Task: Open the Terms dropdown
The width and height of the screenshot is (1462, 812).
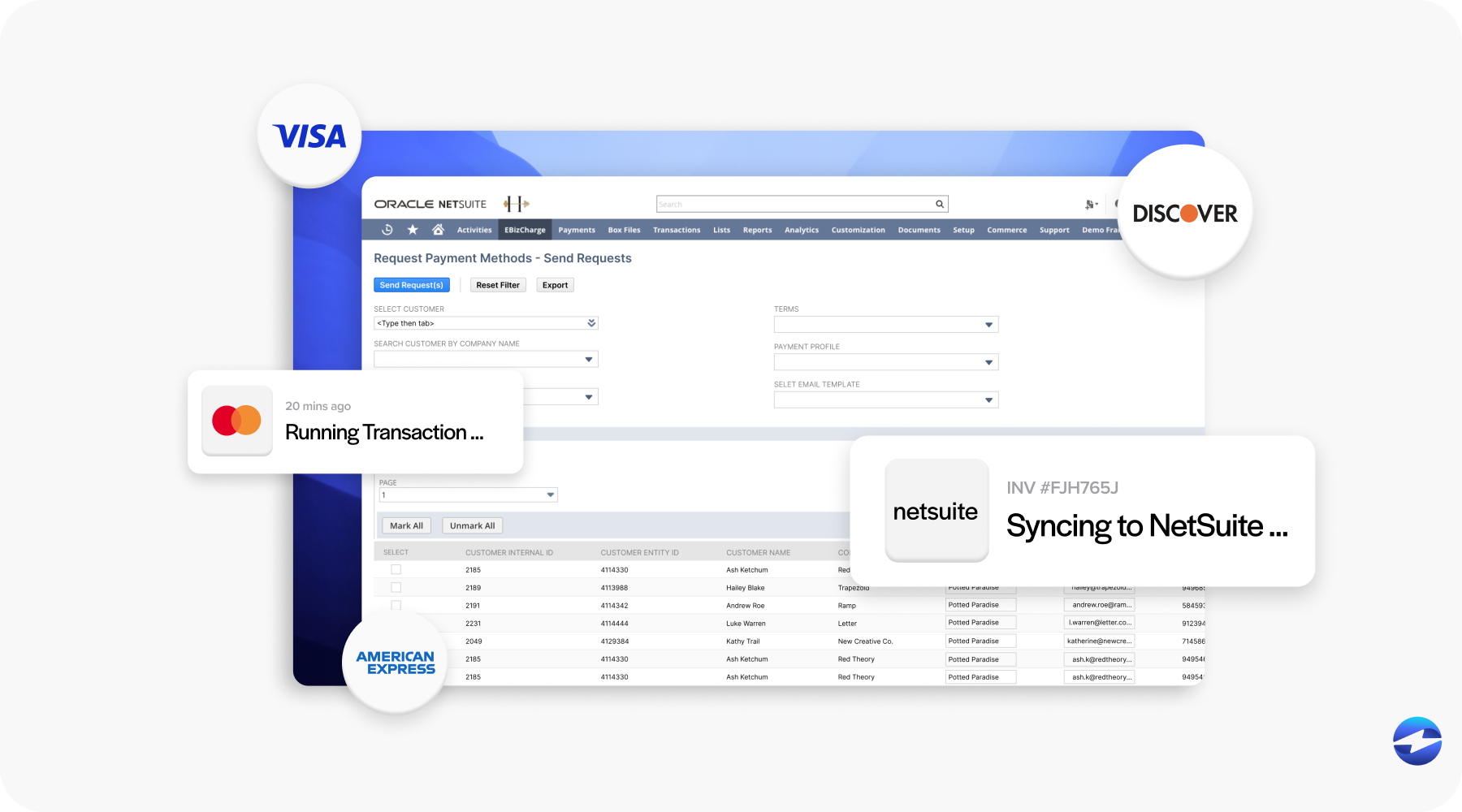Action: tap(988, 324)
